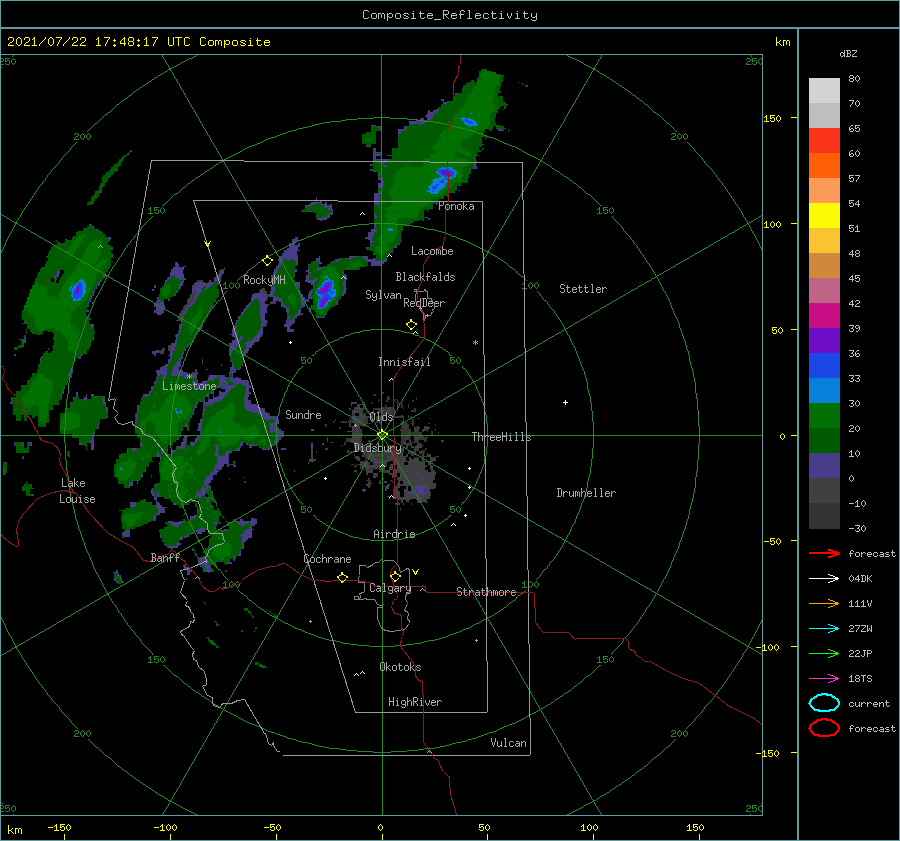This screenshot has height=841, width=900.
Task: Click the Olds city label
Action: tap(381, 417)
